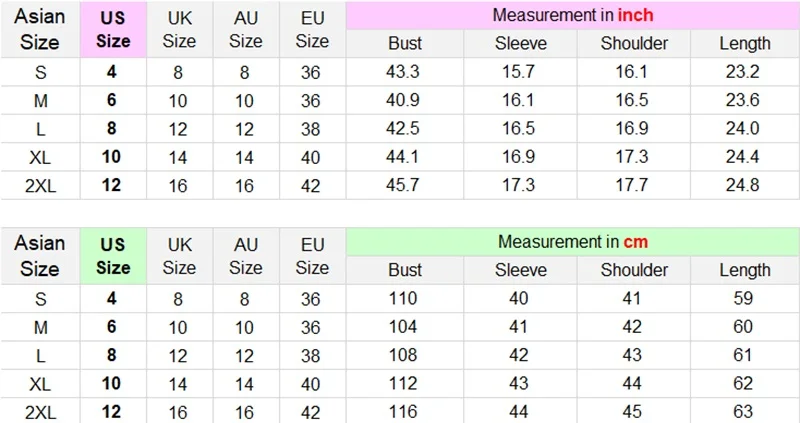Click the Bust column header in inch table
This screenshot has width=800, height=423.
coord(405,44)
